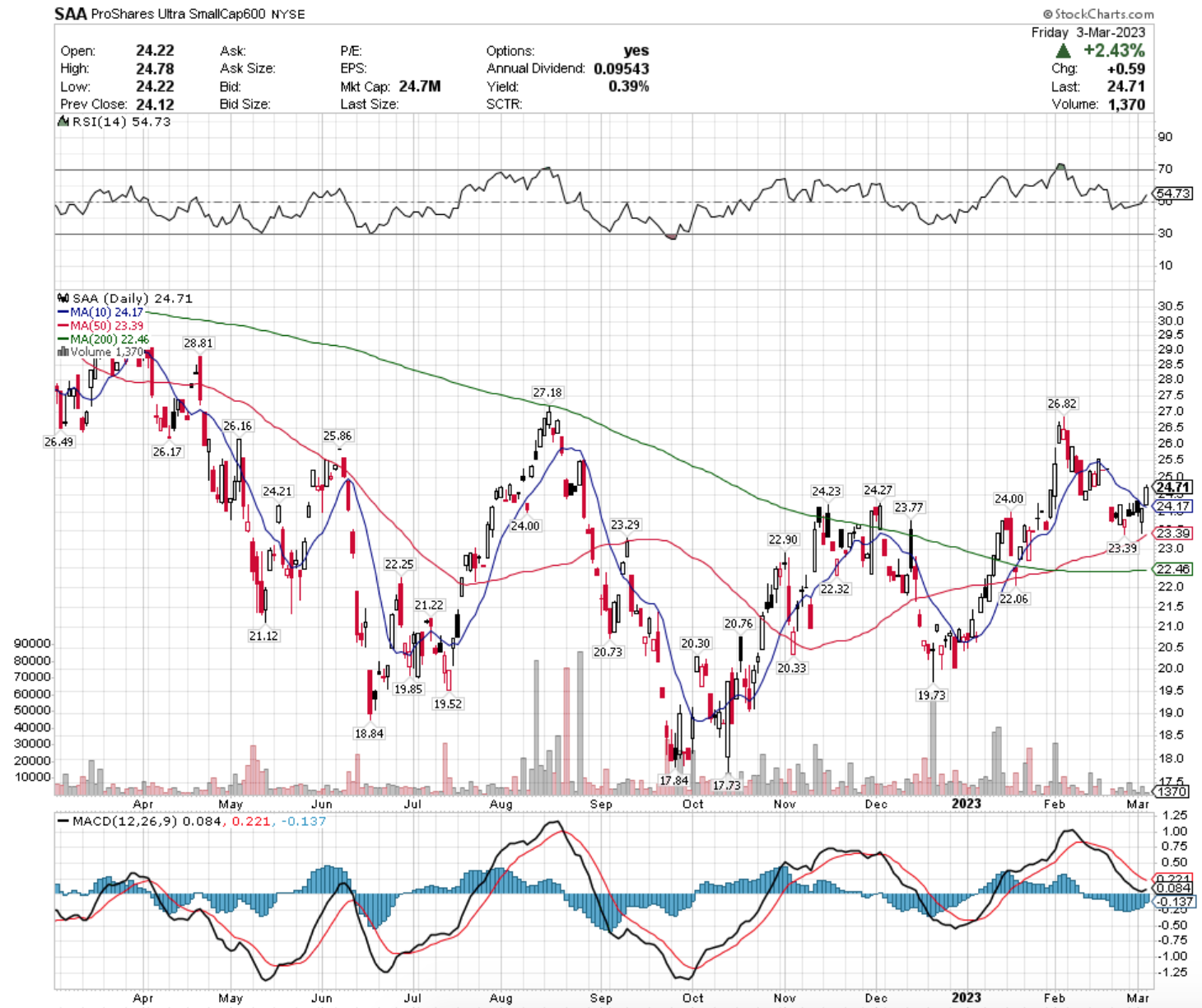Click the ProShares Ultra SmallCap600 title
Image resolution: width=1202 pixels, height=1008 pixels.
click(180, 14)
